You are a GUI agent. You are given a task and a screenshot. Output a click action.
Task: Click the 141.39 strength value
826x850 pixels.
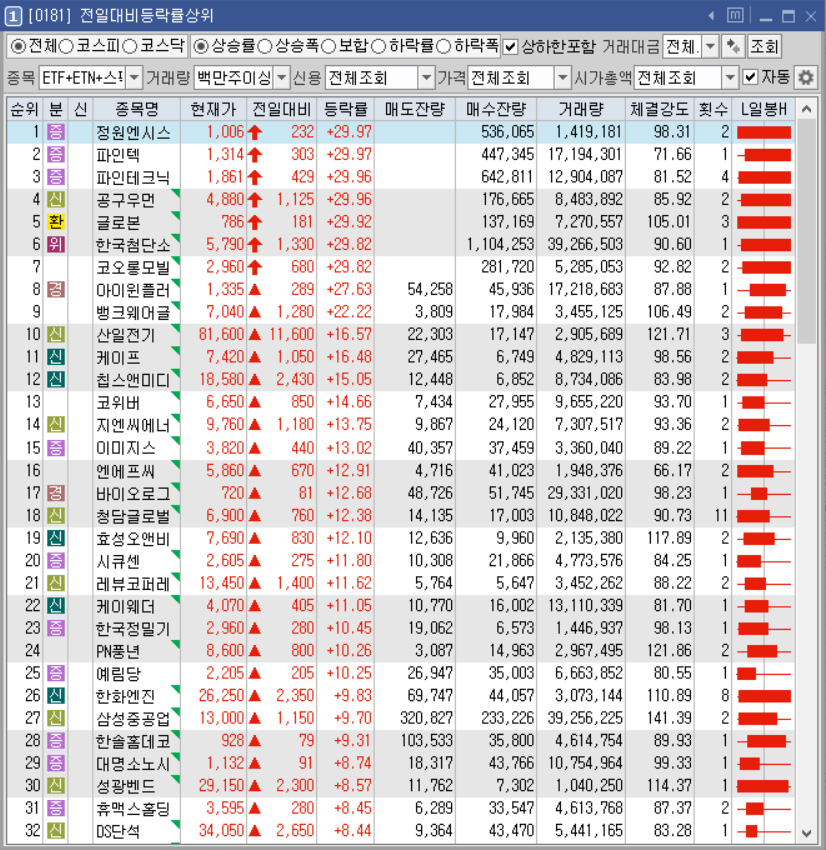pos(669,718)
